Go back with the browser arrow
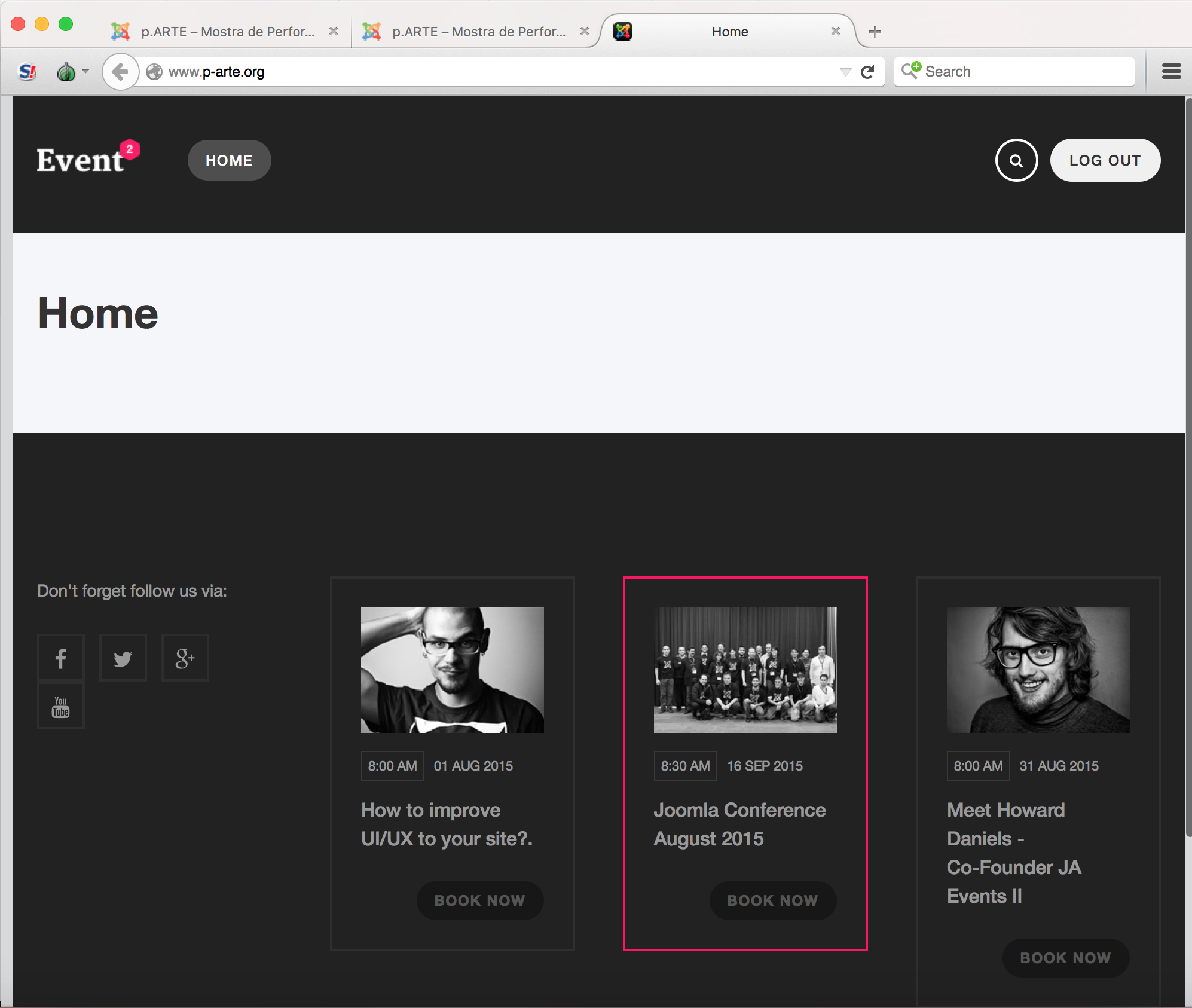Image resolution: width=1192 pixels, height=1008 pixels. click(120, 72)
